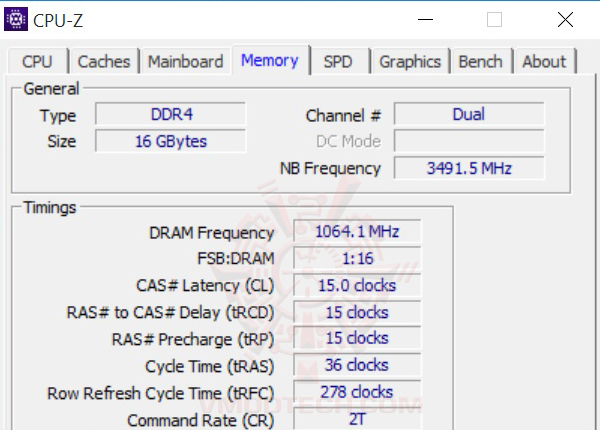Click the FSB:DRAM ratio value 1:16
The width and height of the screenshot is (600, 430).
pos(357,258)
